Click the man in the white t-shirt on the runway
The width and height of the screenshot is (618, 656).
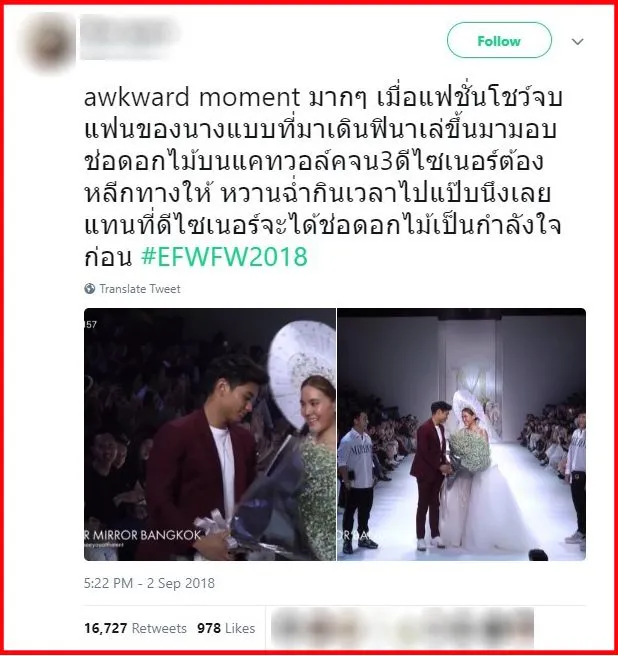(357, 477)
